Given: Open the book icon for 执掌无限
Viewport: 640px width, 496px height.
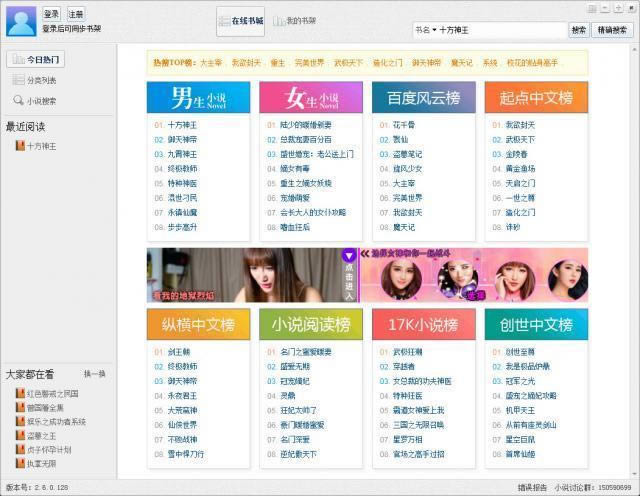Looking at the screenshot, I should tap(20, 463).
